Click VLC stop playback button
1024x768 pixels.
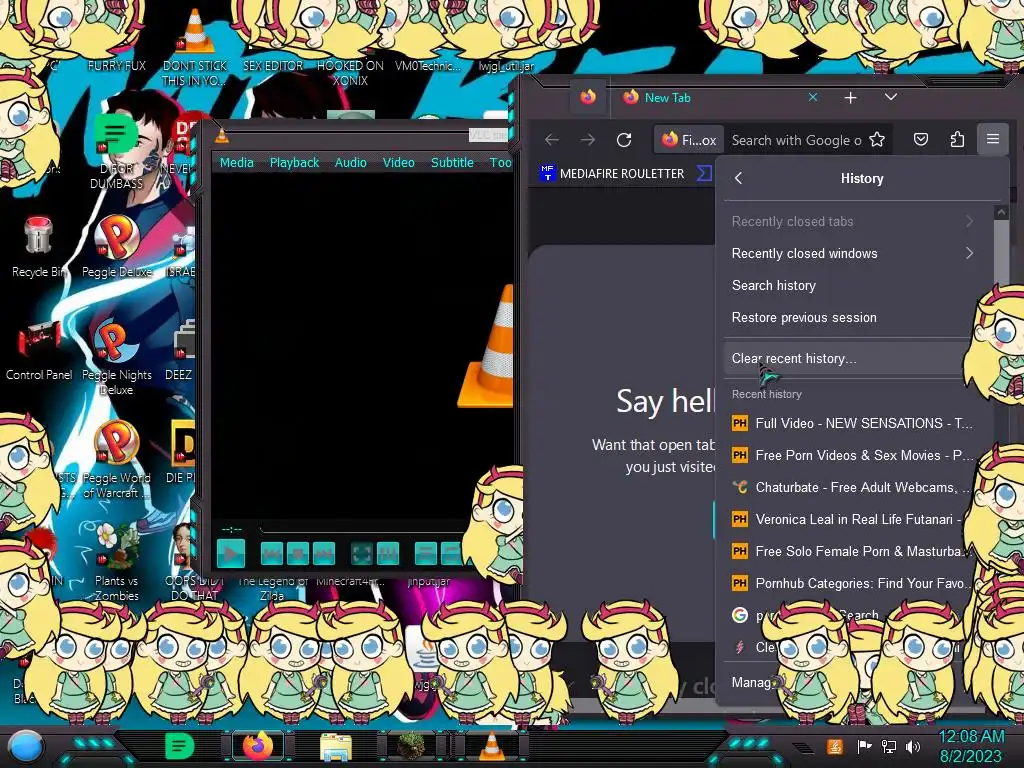[298, 554]
